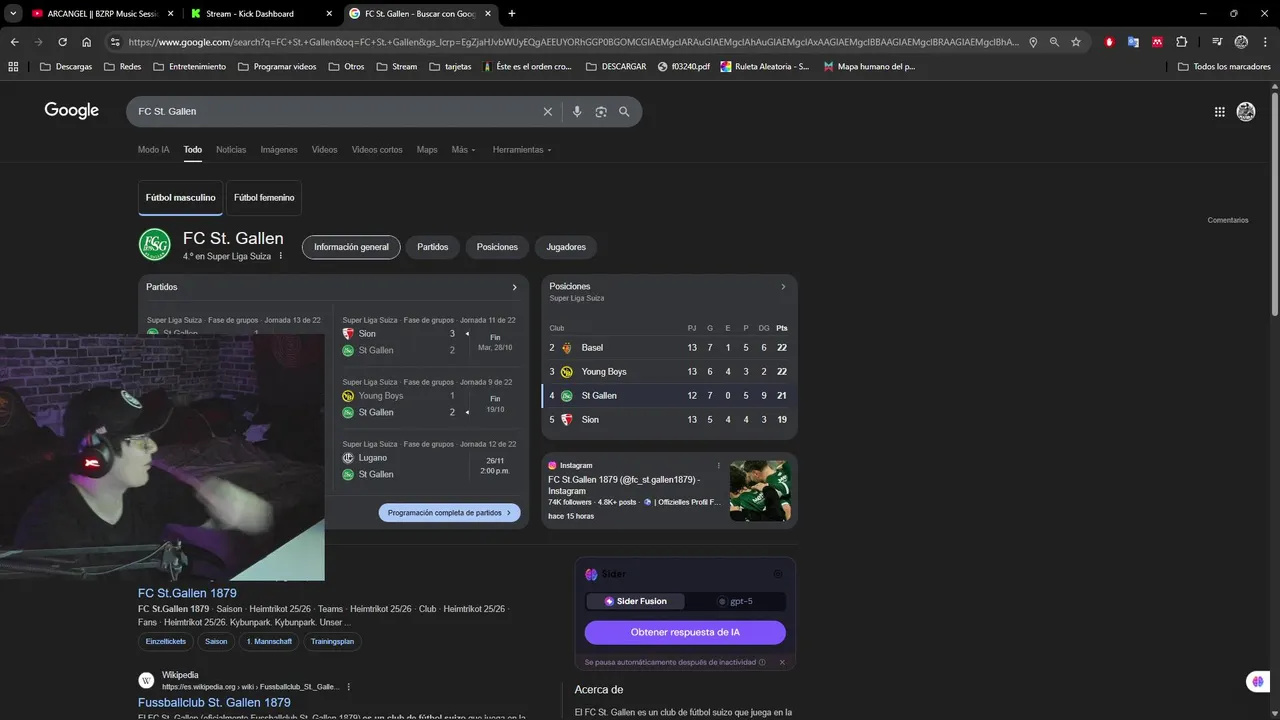Open Google account avatar on the page
Viewport: 1280px width, 720px height.
pos(1246,112)
